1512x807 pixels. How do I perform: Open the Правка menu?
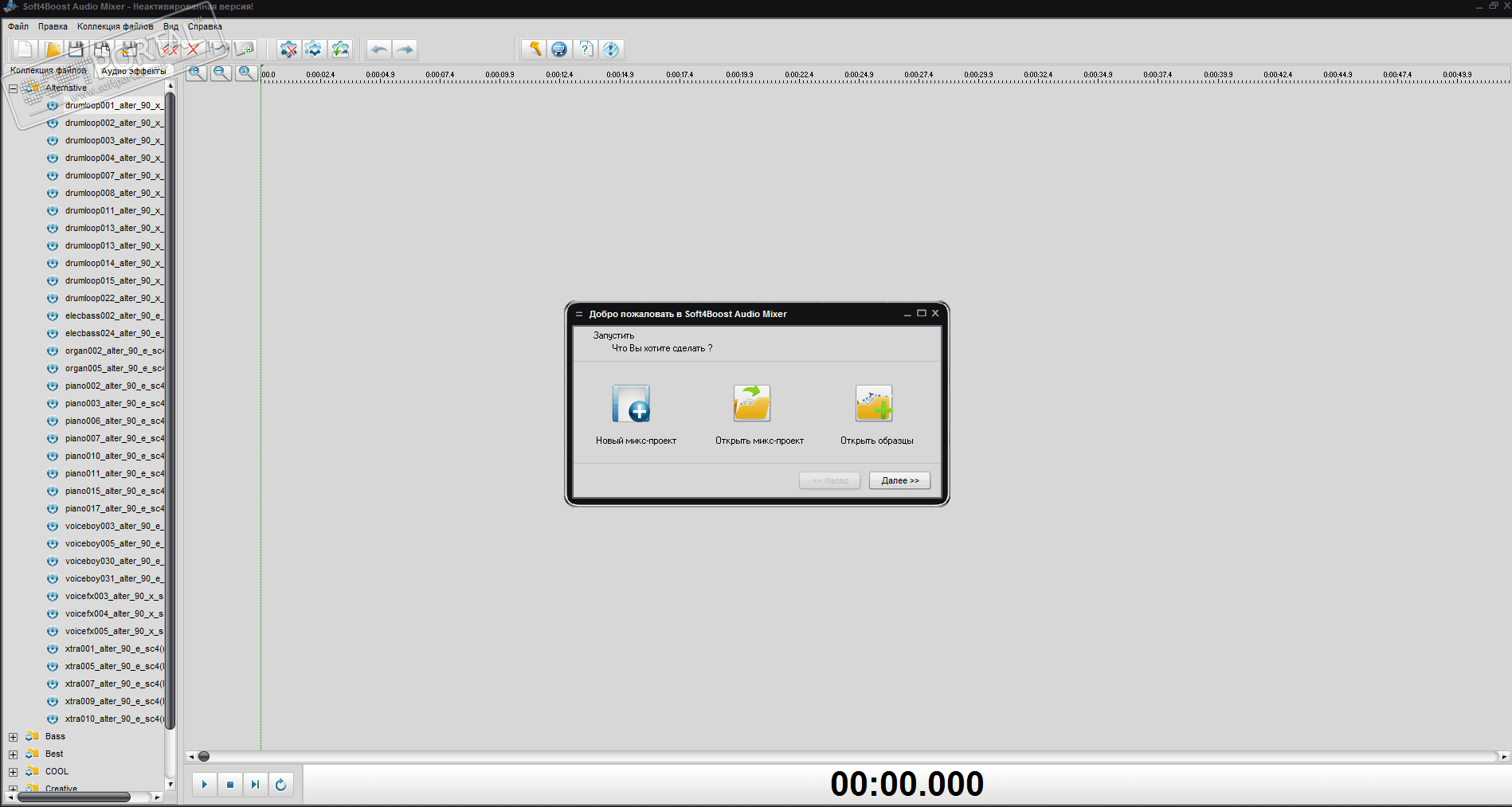point(53,26)
